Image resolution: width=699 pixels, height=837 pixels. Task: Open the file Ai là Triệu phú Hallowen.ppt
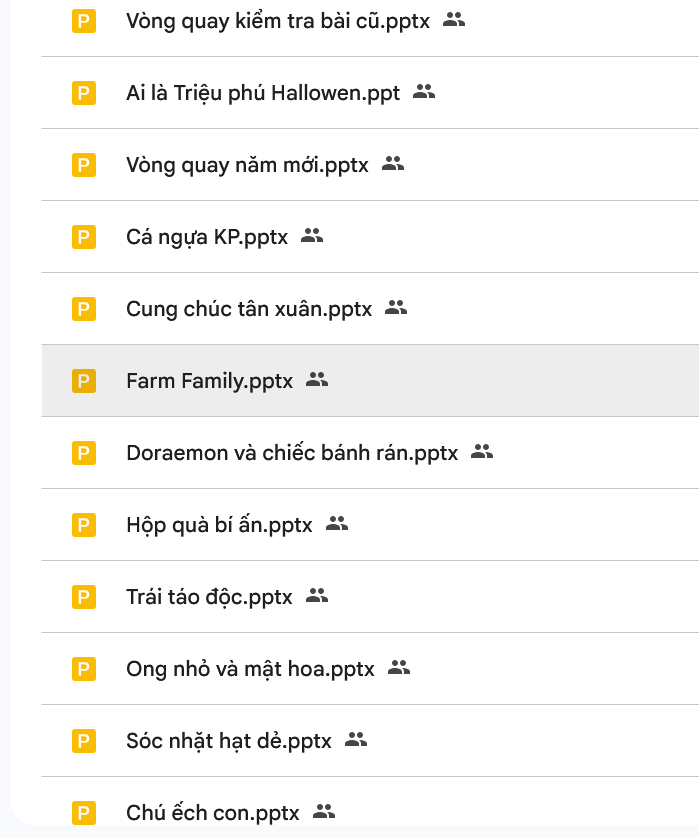tap(262, 93)
